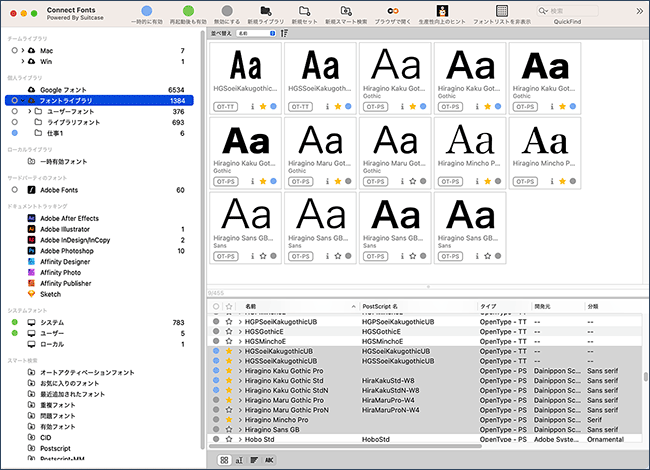This screenshot has width=650, height=470.
Task: Create a new library with the toolbar icon
Action: [x=266, y=11]
